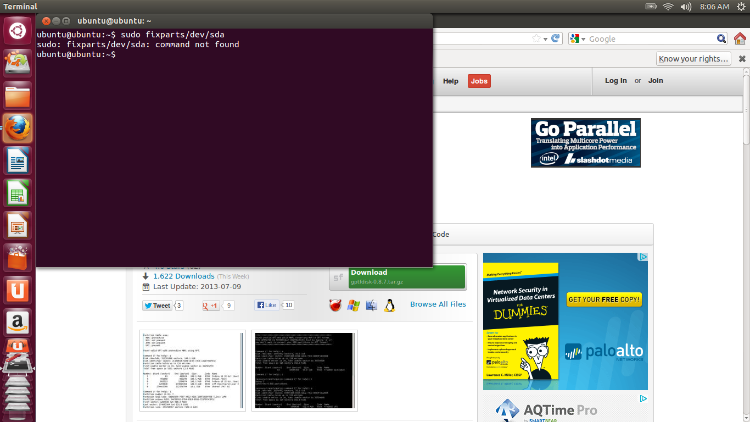Open Firefox from the launcher
Viewport: 750px width, 422px height.
17,128
